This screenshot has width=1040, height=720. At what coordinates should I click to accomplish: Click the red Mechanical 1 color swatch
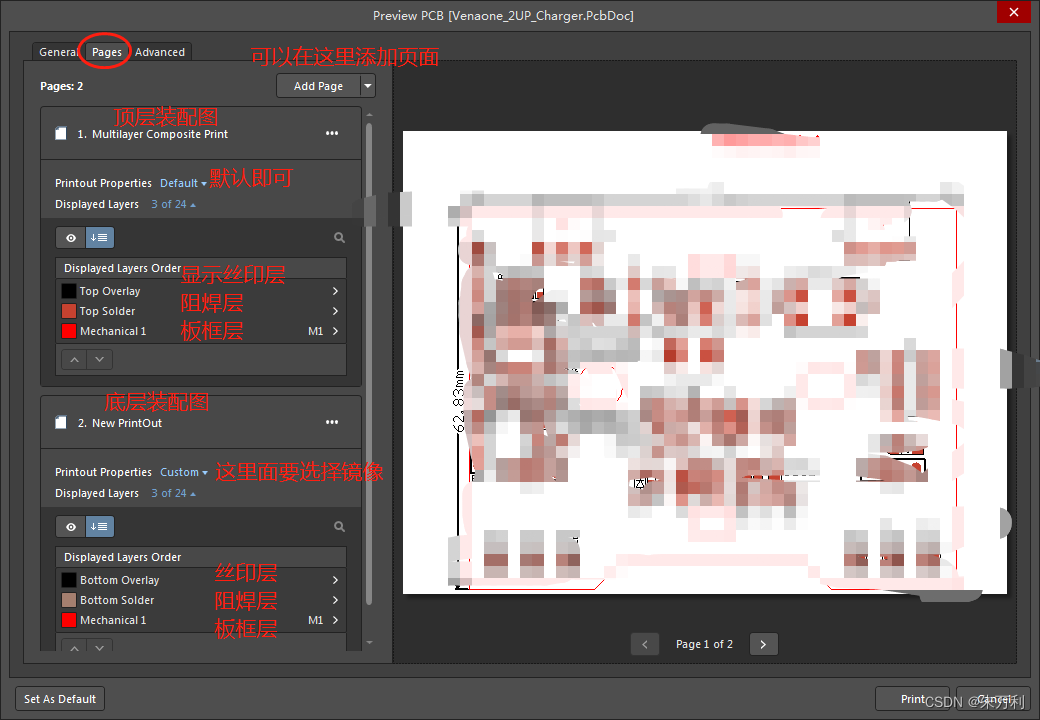click(x=69, y=331)
